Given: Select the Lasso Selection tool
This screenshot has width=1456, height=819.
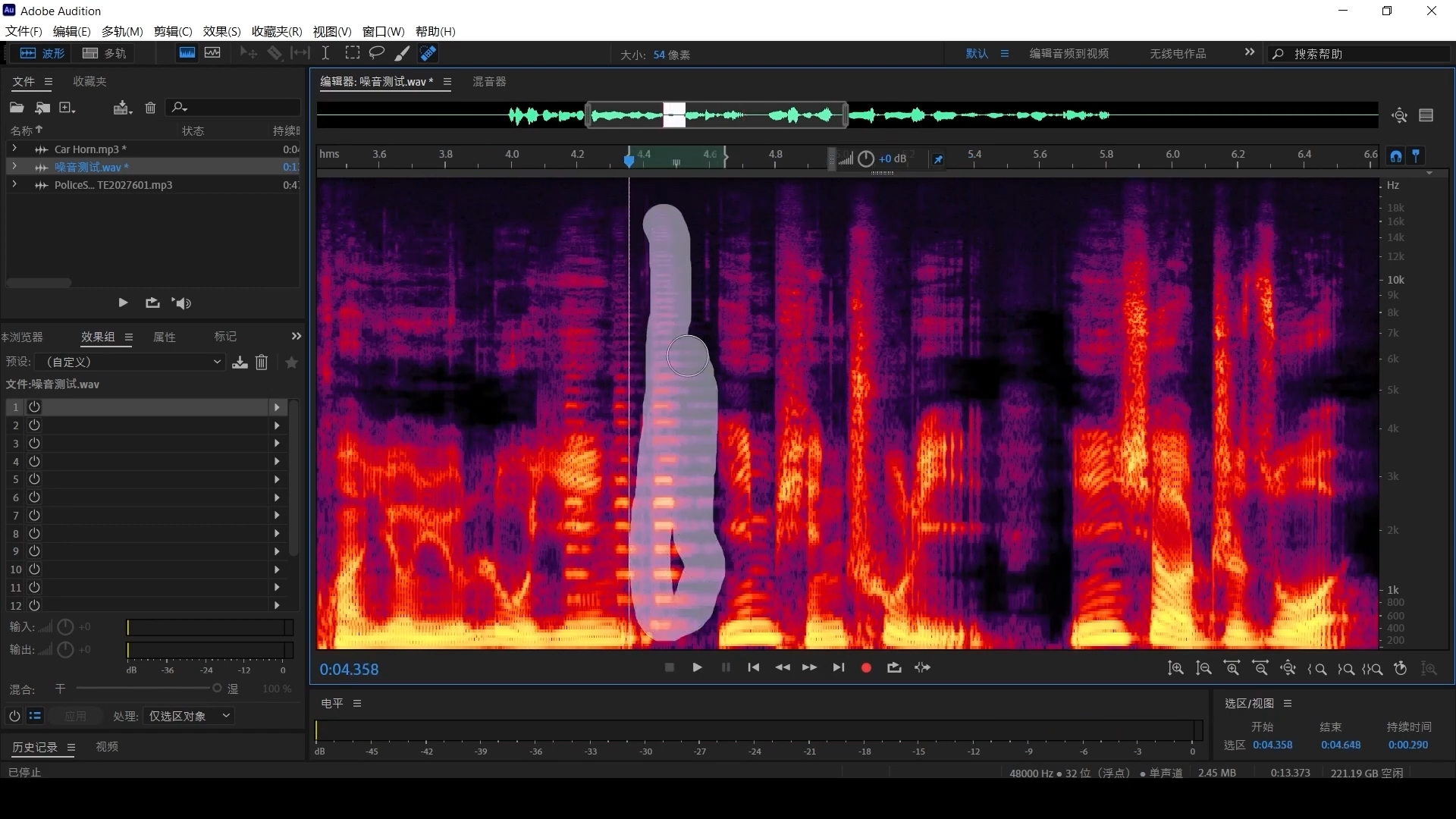Looking at the screenshot, I should tap(376, 53).
